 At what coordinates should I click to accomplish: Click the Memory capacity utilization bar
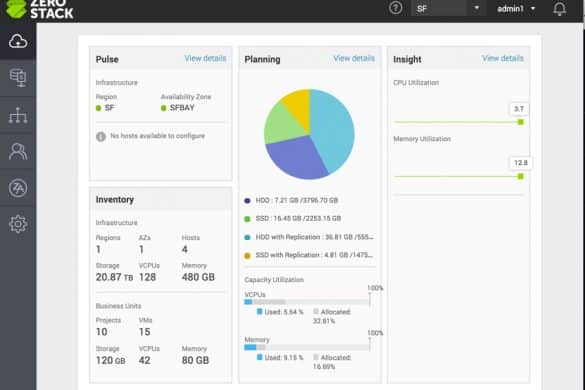[x=307, y=347]
